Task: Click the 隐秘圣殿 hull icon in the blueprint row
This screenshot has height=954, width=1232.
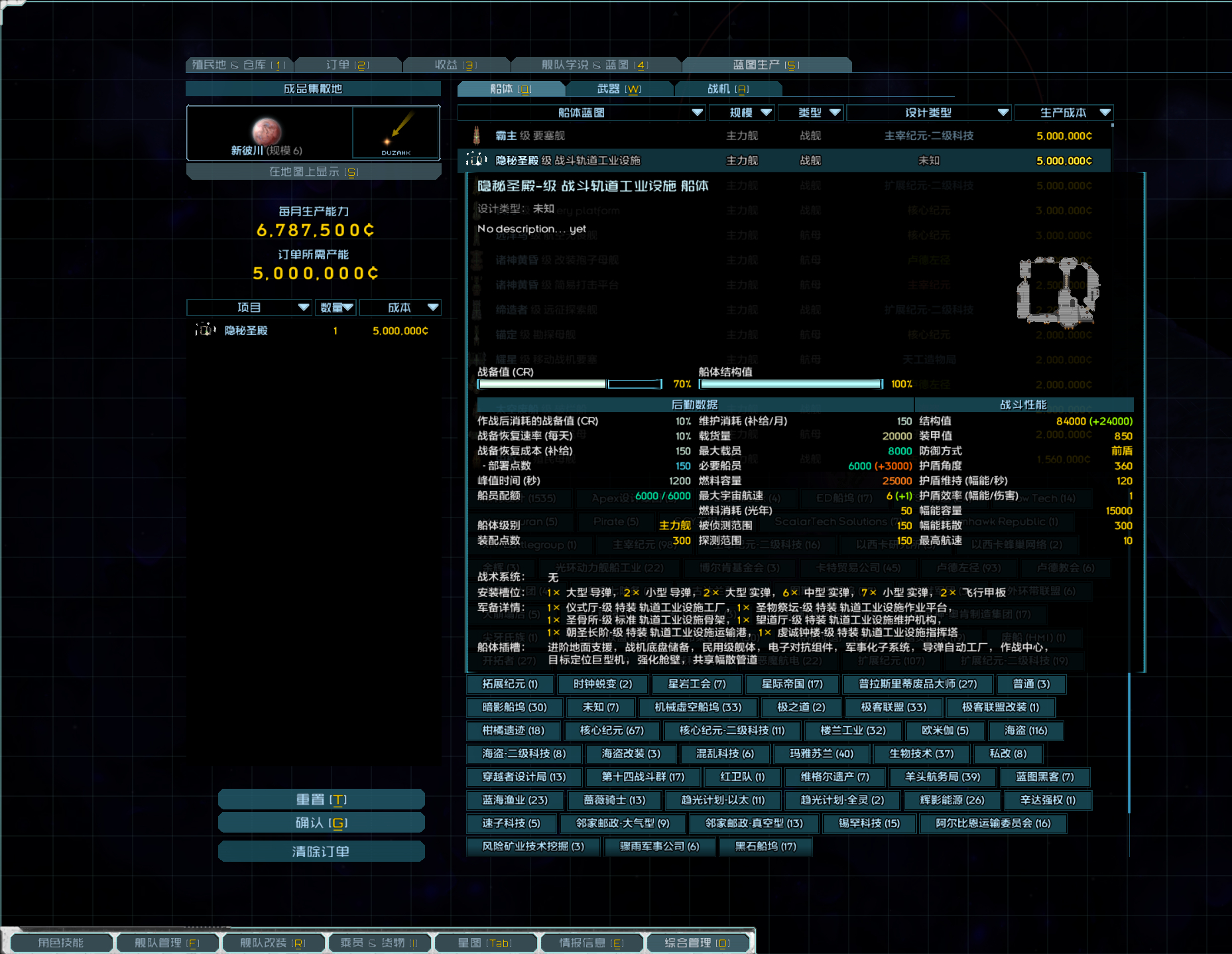Action: coord(477,160)
